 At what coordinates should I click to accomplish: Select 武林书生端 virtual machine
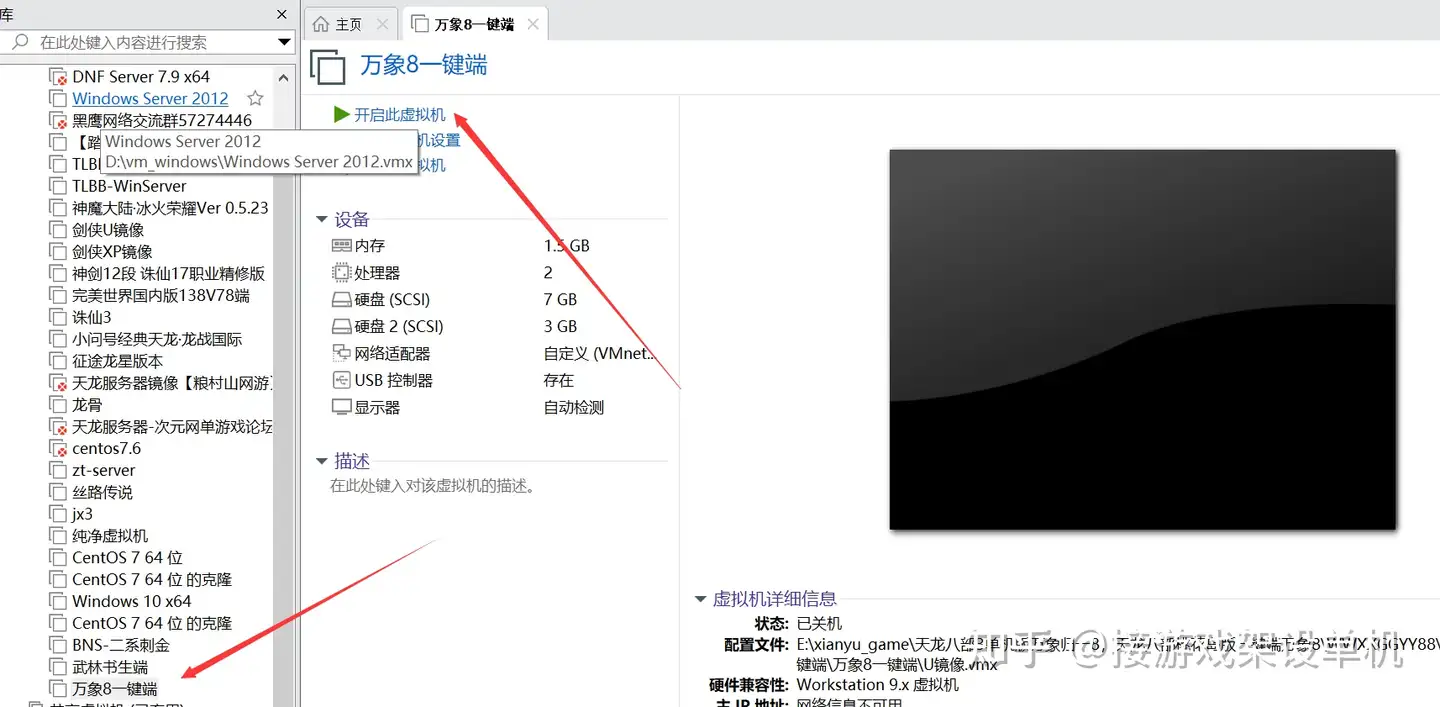(110, 668)
